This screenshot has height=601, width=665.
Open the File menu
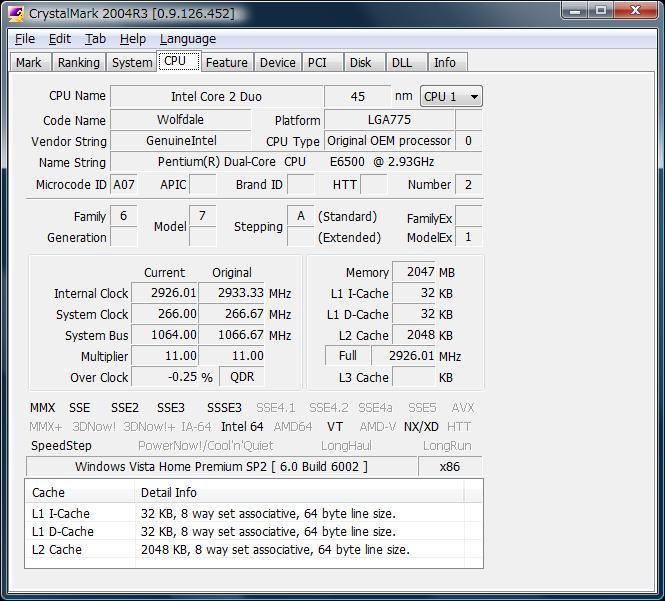[x=25, y=39]
